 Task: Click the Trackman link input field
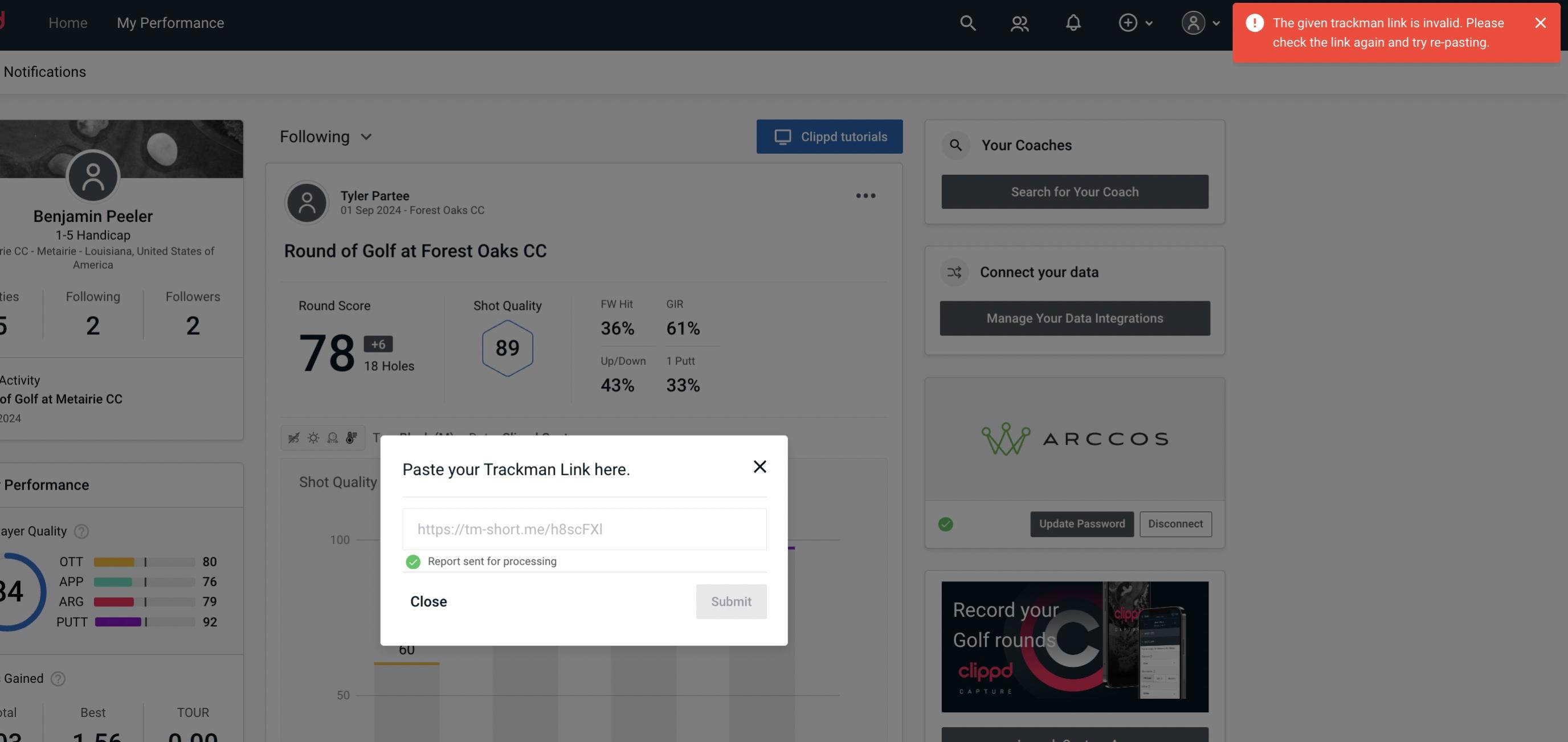pos(584,528)
